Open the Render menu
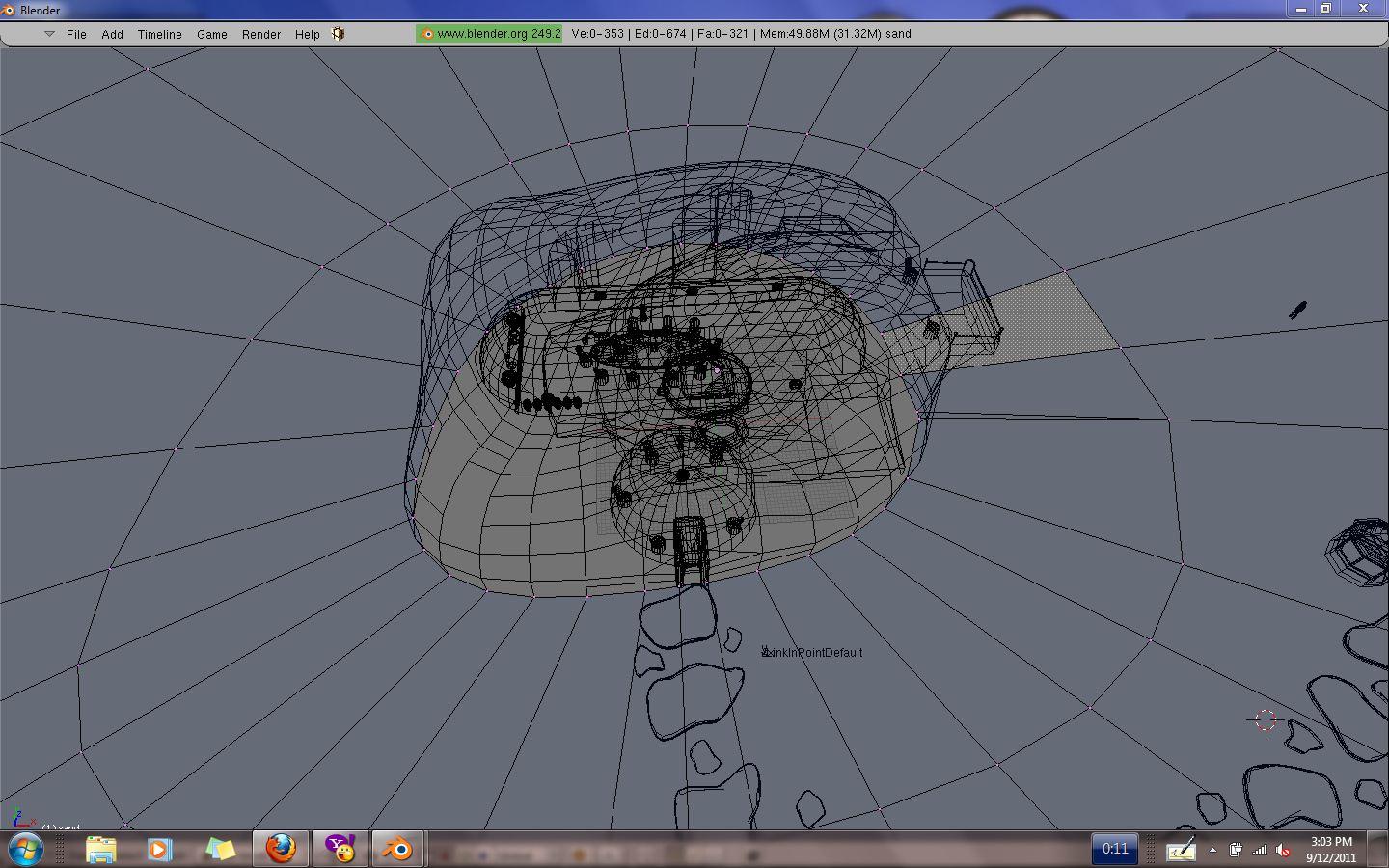The height and width of the screenshot is (868, 1389). click(261, 34)
